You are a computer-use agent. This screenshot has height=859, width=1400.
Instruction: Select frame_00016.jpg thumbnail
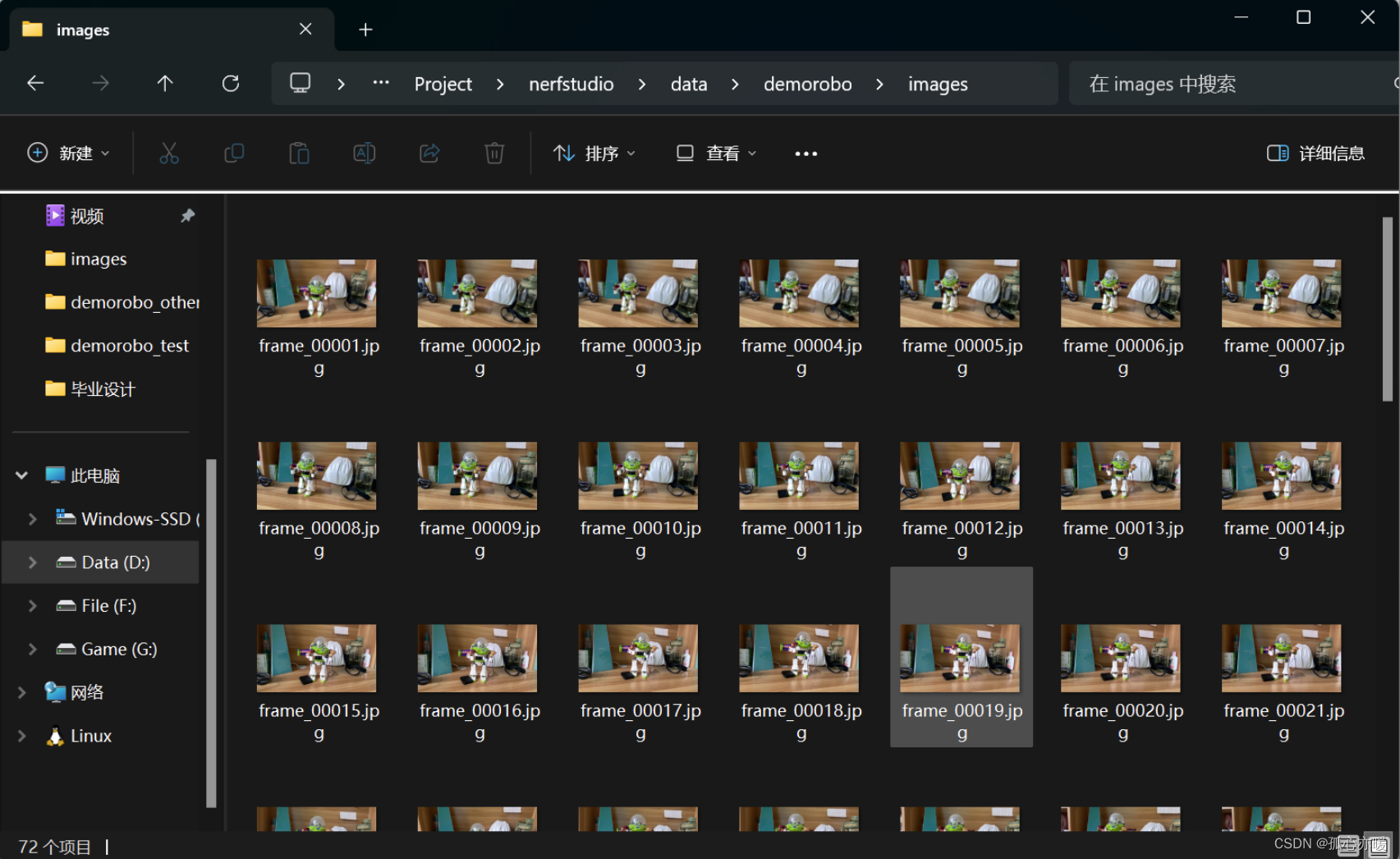click(477, 659)
